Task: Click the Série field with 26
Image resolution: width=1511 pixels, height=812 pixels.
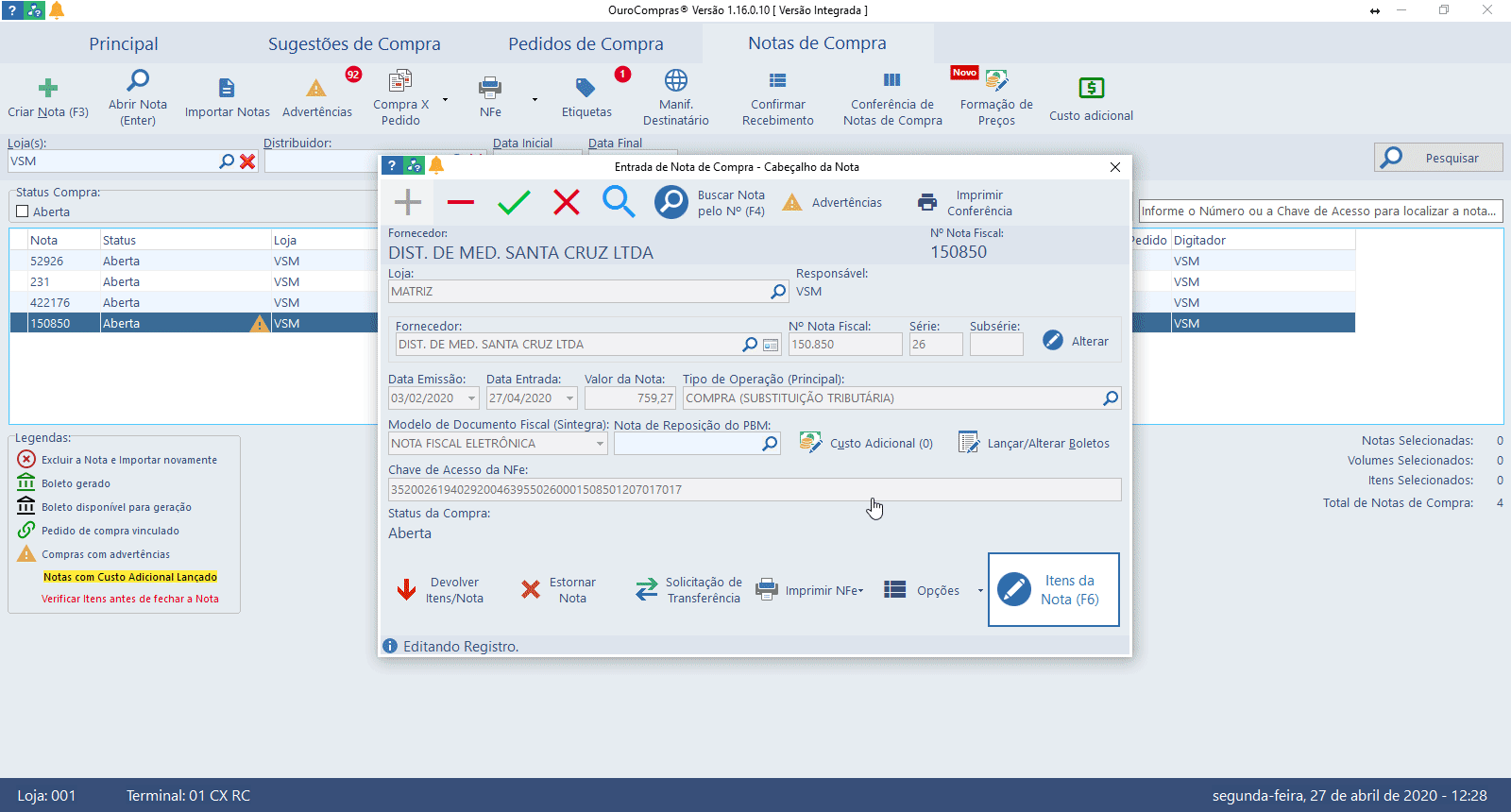Action: 936,345
